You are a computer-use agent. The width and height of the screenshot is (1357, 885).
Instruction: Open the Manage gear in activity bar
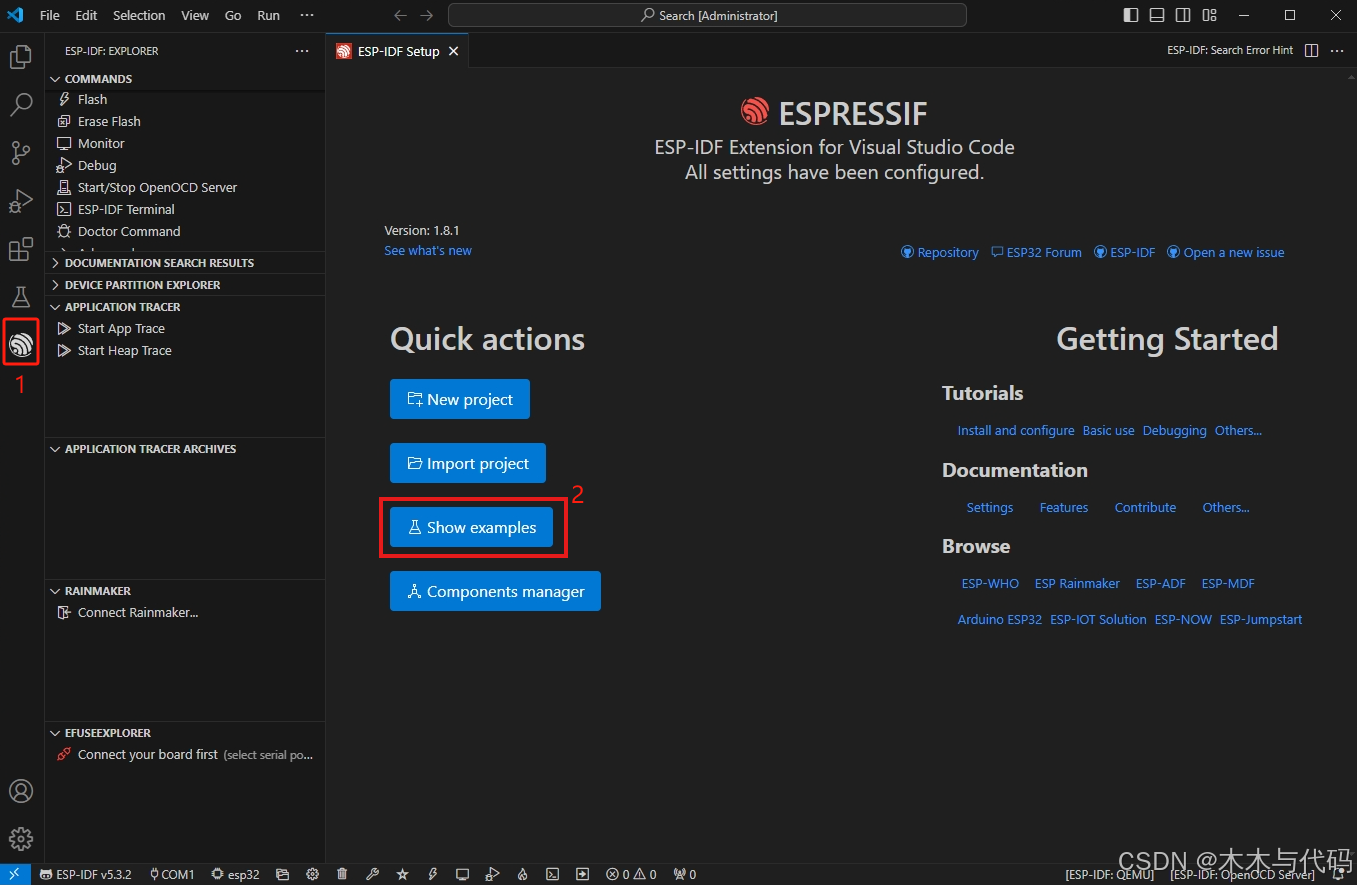coord(21,839)
